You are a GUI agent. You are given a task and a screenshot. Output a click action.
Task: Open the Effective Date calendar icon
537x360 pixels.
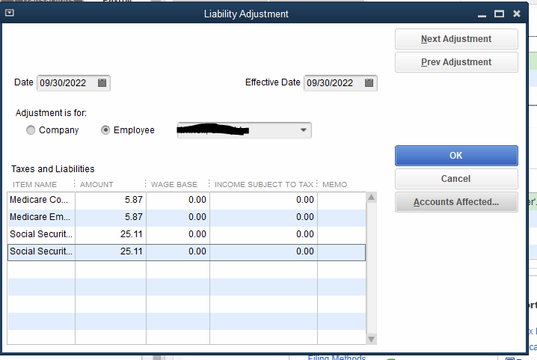pos(369,83)
